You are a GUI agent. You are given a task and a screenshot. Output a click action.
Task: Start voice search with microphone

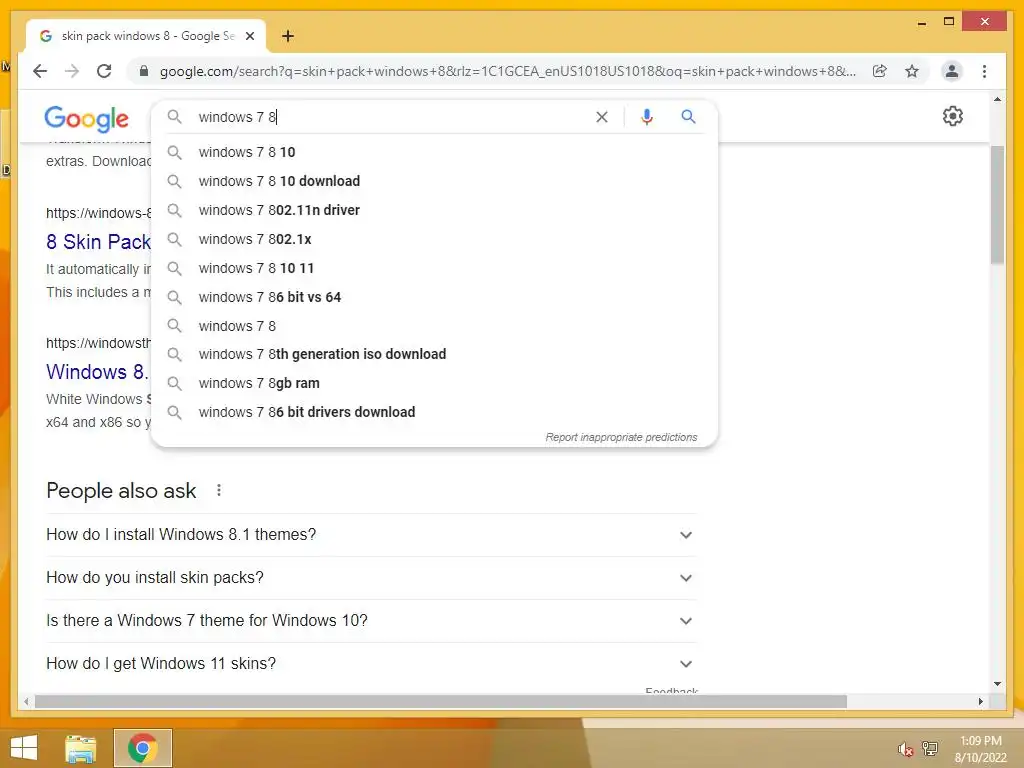(647, 117)
